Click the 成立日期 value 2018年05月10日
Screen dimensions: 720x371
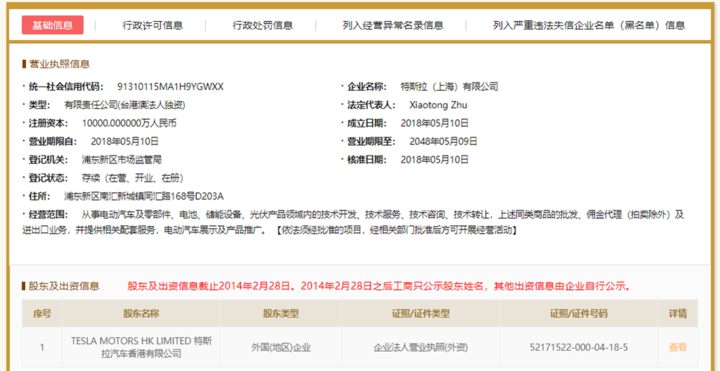(434, 123)
